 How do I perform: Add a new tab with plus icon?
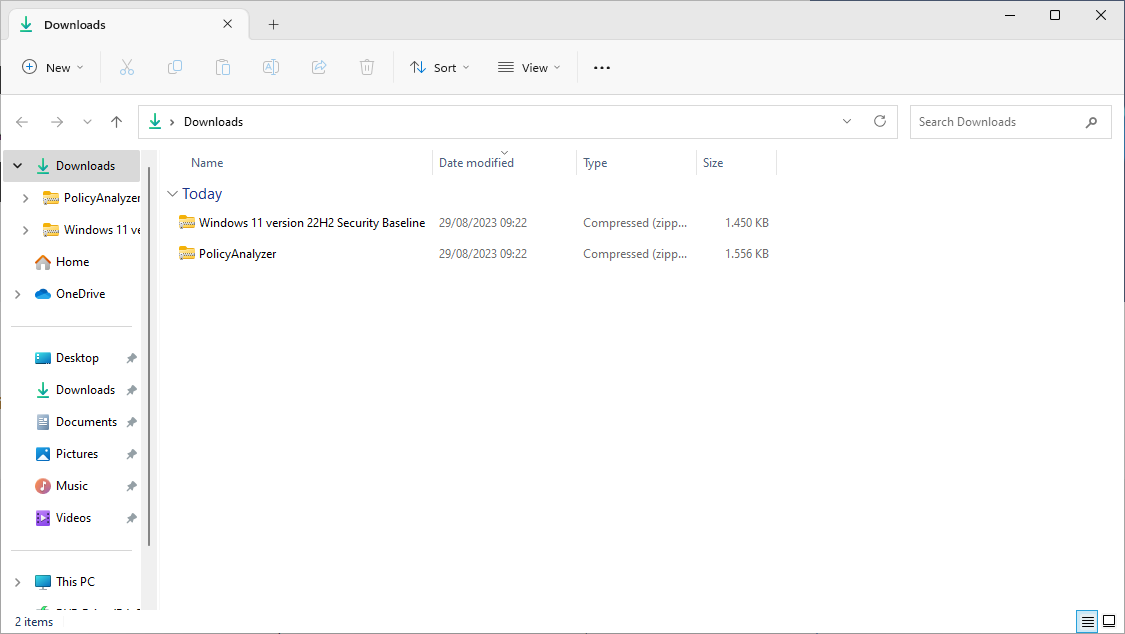click(x=273, y=24)
